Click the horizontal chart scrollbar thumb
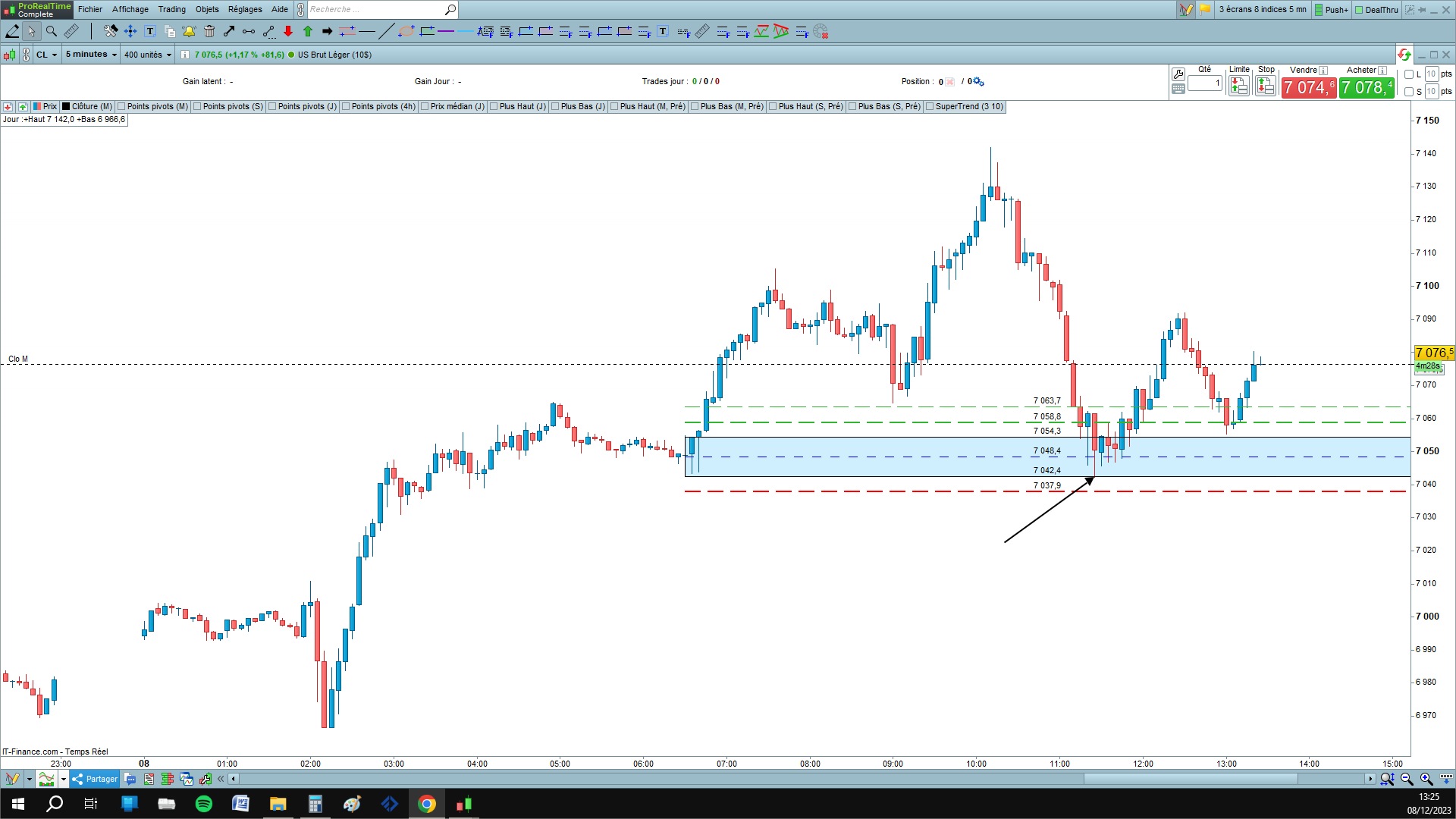The height and width of the screenshot is (819, 1456). click(1190, 779)
